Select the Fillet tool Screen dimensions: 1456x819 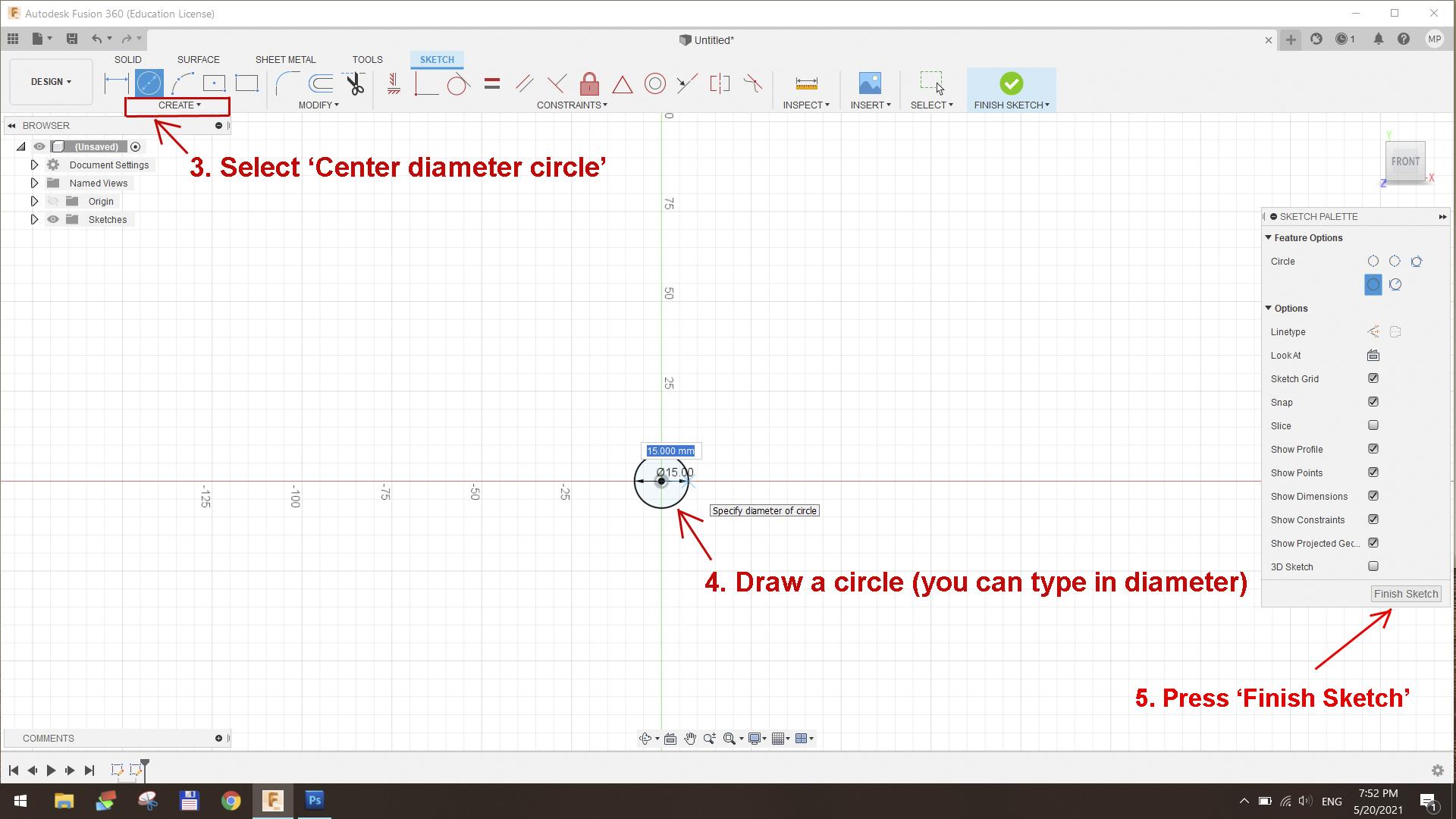287,83
